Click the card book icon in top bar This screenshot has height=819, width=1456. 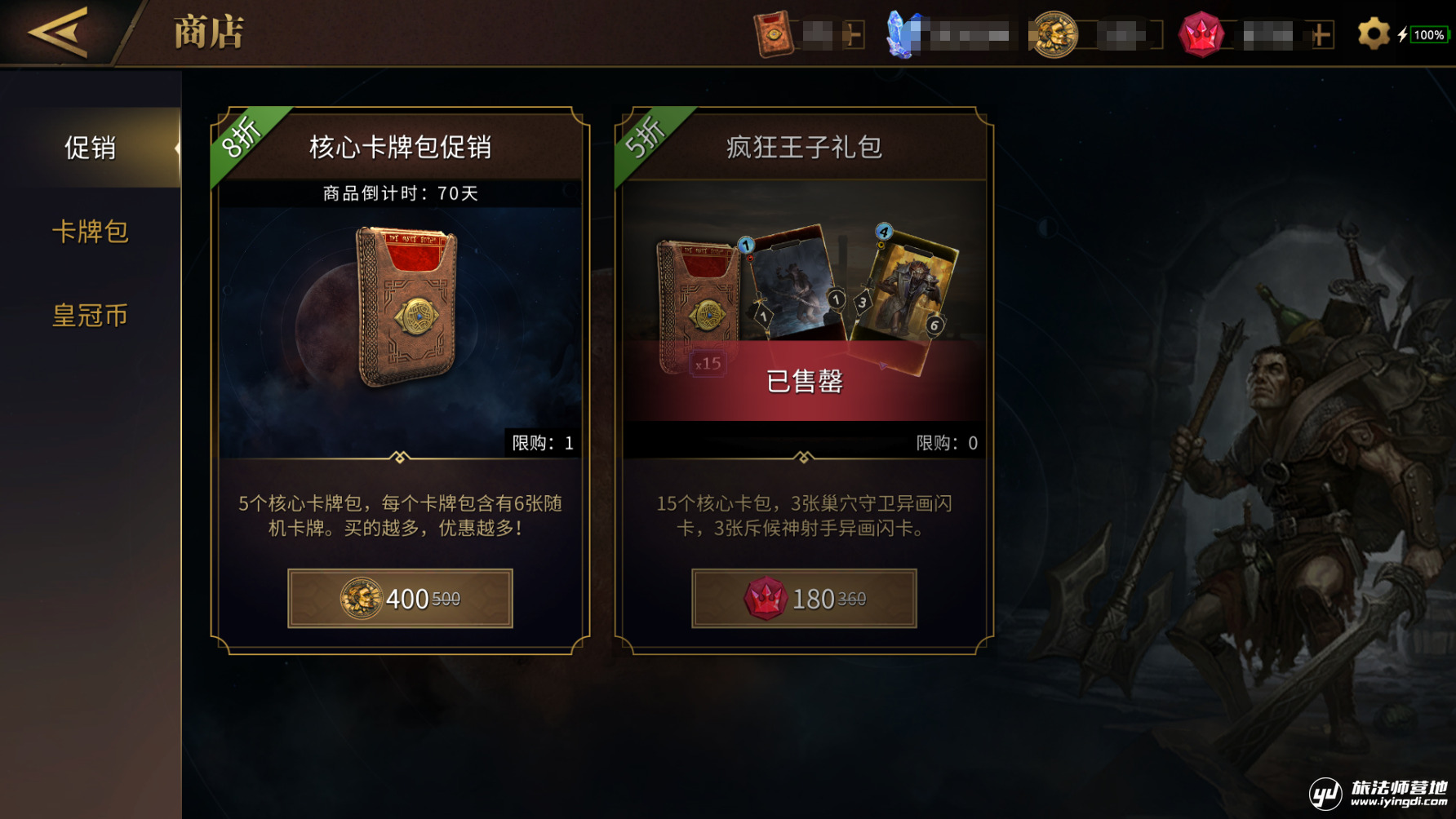pyautogui.click(x=773, y=34)
